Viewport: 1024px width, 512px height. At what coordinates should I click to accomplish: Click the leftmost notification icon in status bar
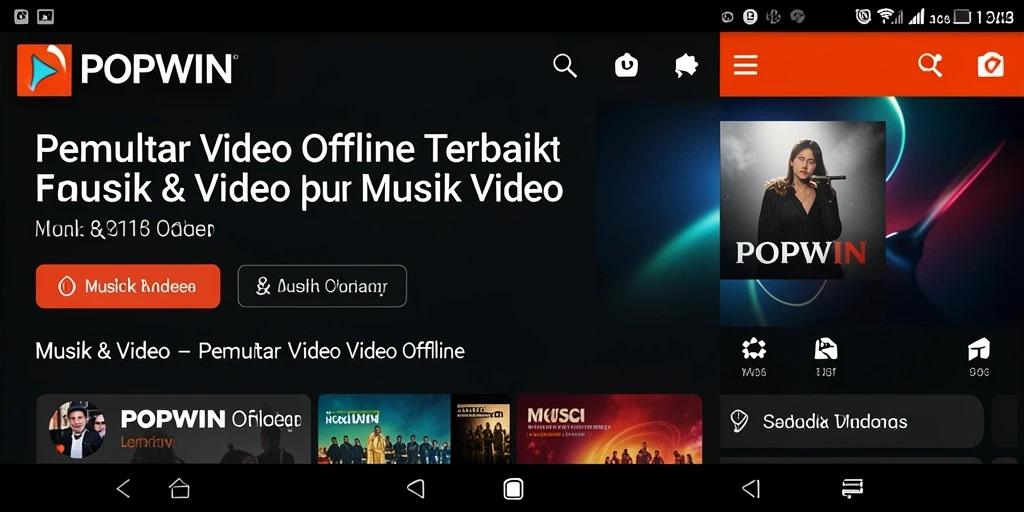click(x=21, y=17)
